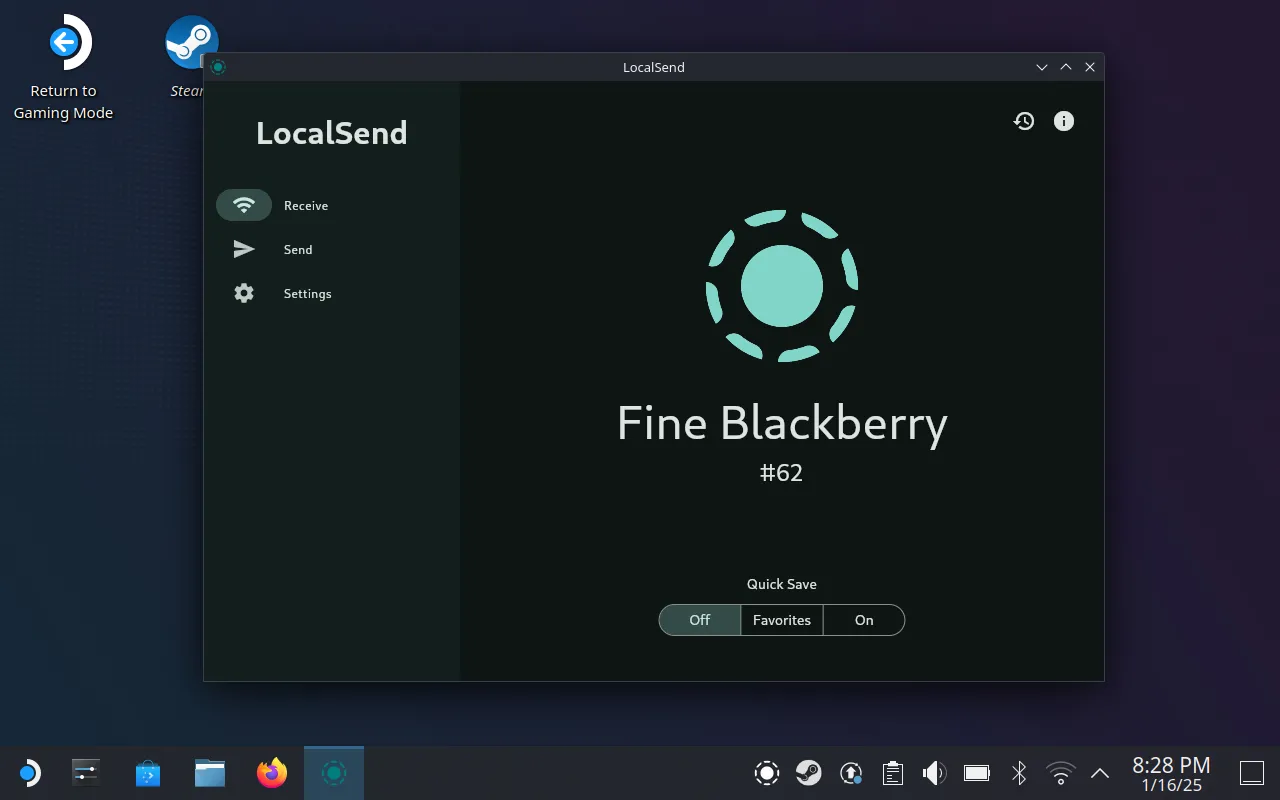1280x800 pixels.
Task: Click the Fine Blackberry device name
Action: (x=782, y=423)
